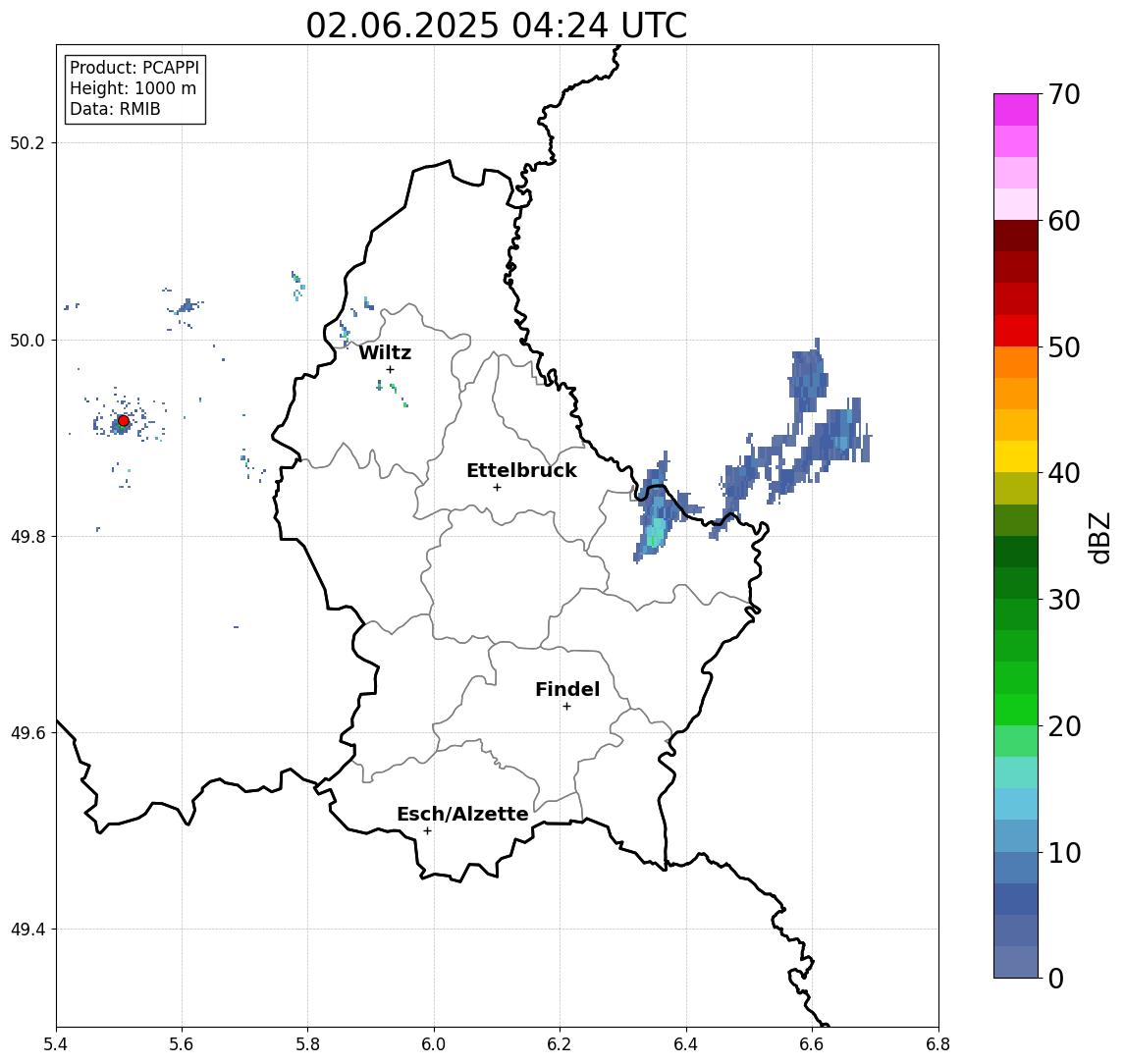Screen dimensions: 1124x1064
Task: Click the 'Height: 1000 m' text
Action: click(133, 88)
